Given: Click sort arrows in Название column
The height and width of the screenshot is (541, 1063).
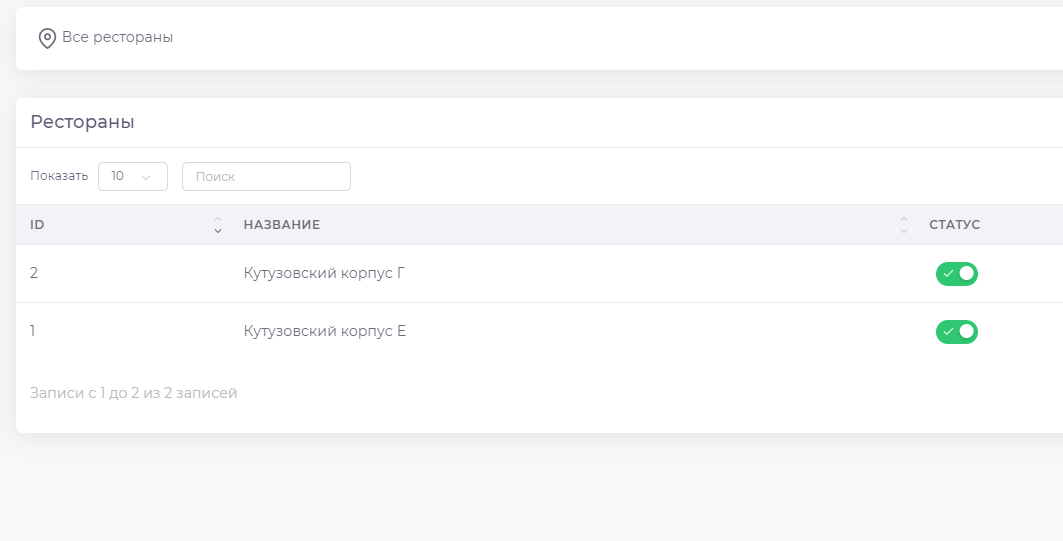Looking at the screenshot, I should coord(903,225).
